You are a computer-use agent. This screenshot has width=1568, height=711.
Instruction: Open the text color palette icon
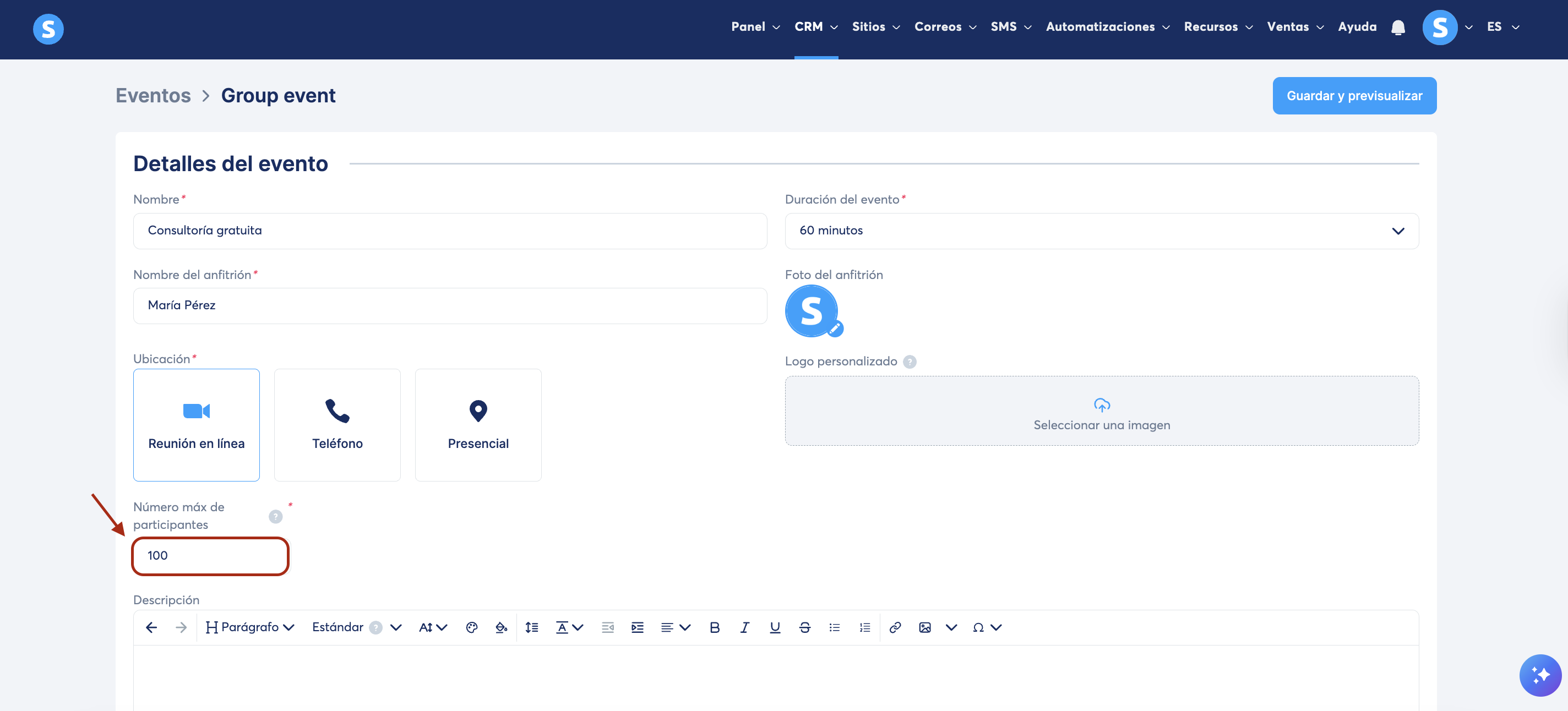472,628
